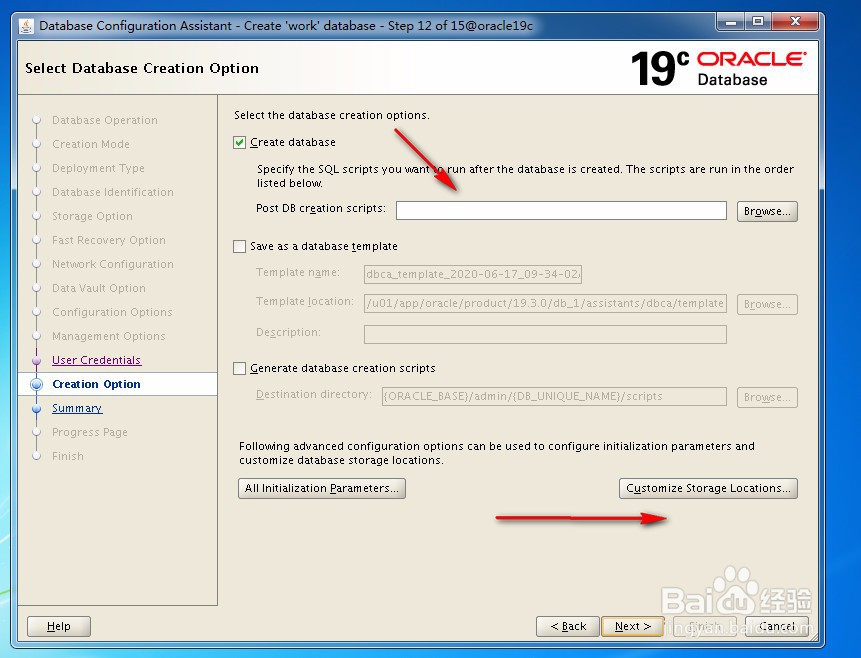This screenshot has height=658, width=861.
Task: Minimize the Database Configuration Assistant window
Action: point(731,22)
